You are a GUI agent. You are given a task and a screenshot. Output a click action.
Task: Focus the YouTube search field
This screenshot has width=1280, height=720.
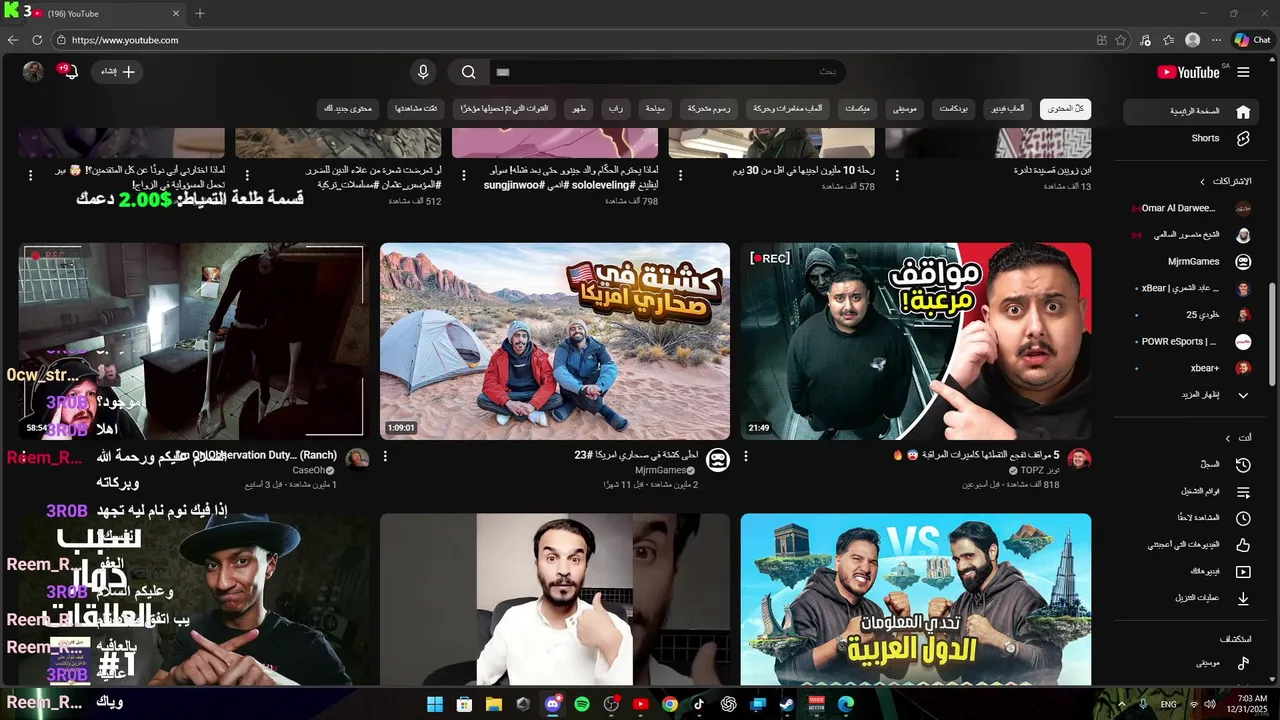tap(666, 72)
